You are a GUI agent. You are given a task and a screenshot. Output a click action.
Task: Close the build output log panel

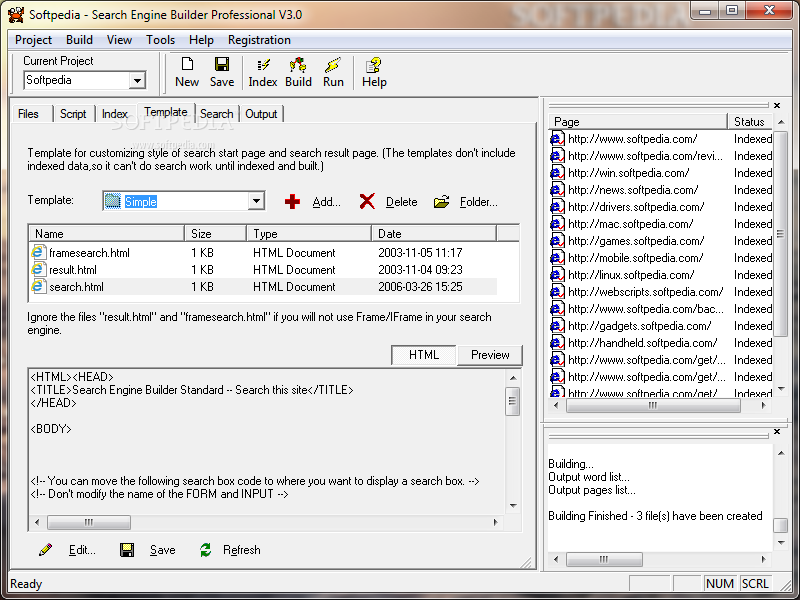point(777,432)
